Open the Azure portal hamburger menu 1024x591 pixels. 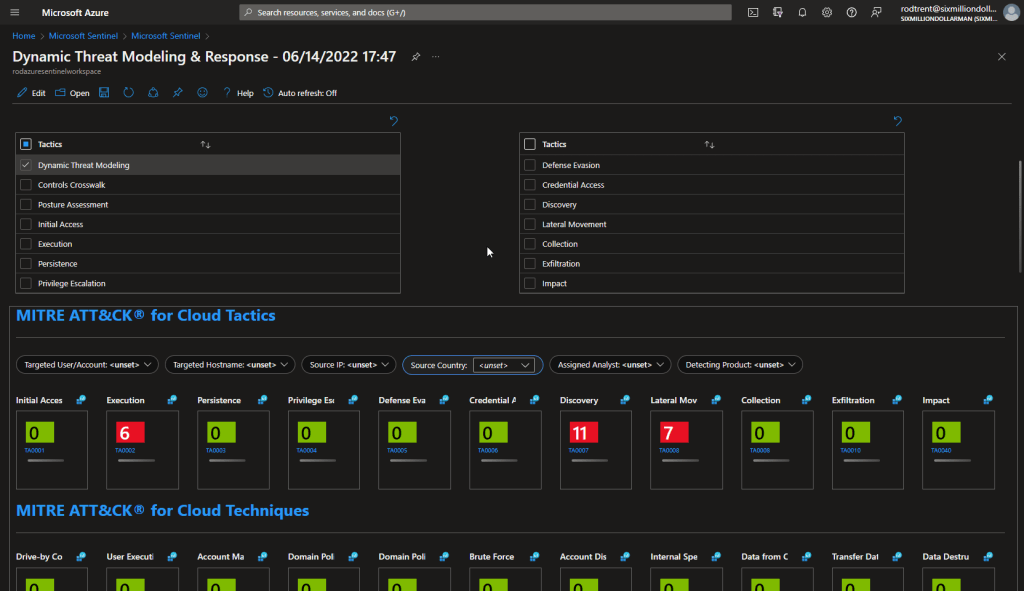point(14,12)
